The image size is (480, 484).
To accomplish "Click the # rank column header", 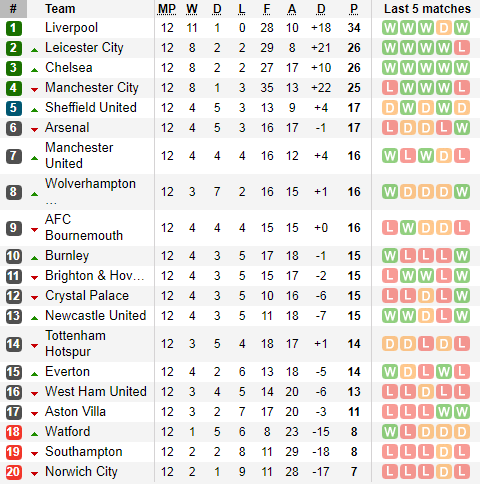I will (13, 9).
